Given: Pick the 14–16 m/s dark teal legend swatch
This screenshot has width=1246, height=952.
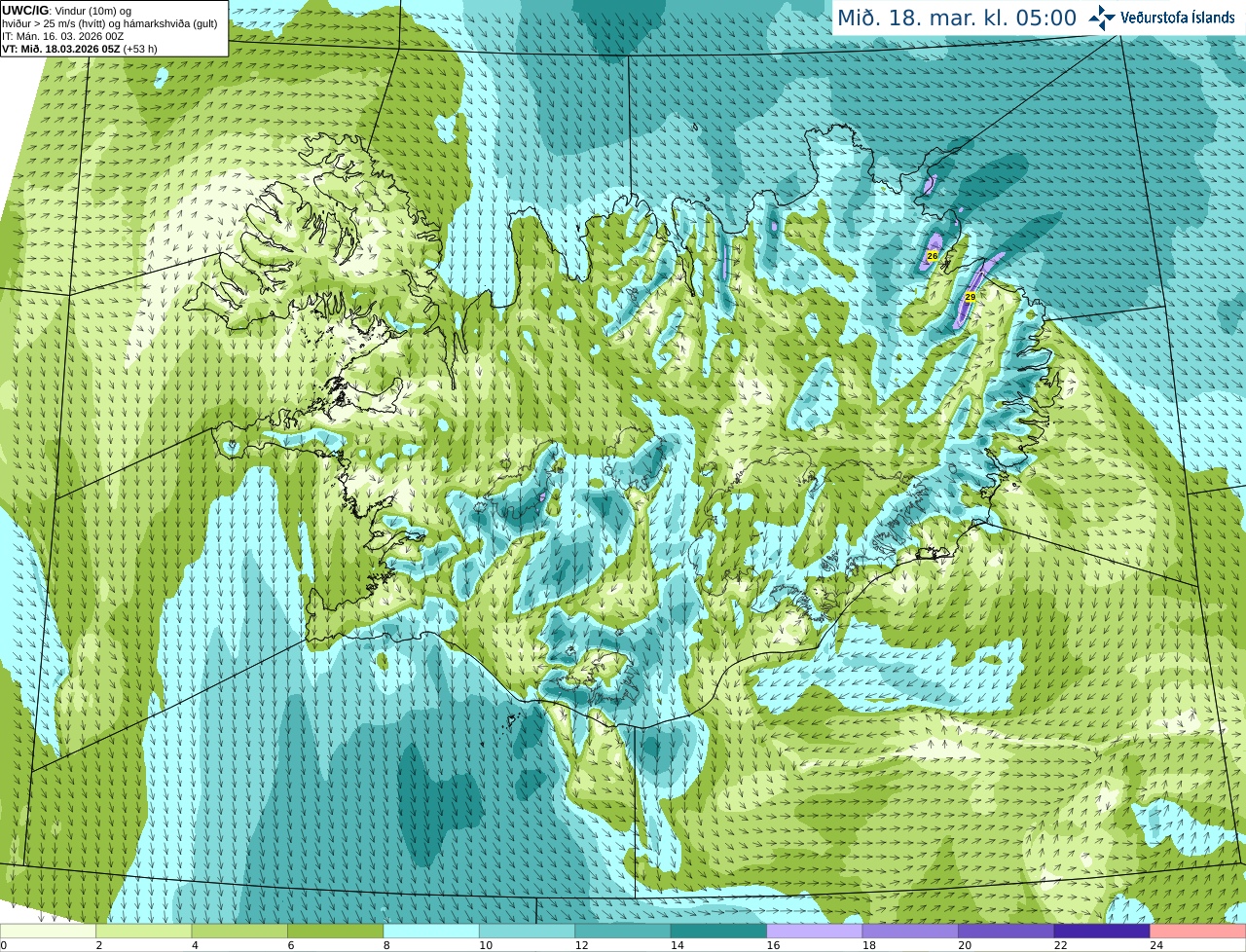Looking at the screenshot, I should (719, 931).
